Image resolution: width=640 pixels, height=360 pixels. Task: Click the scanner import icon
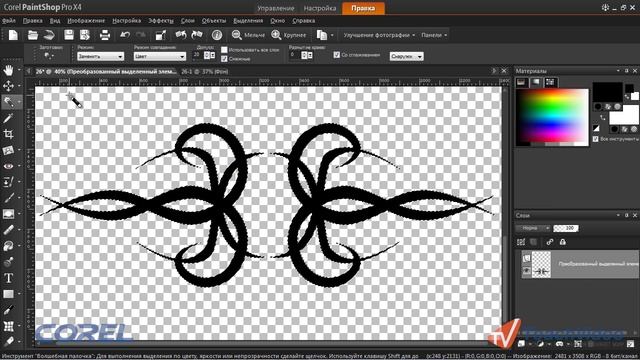(x=49, y=35)
